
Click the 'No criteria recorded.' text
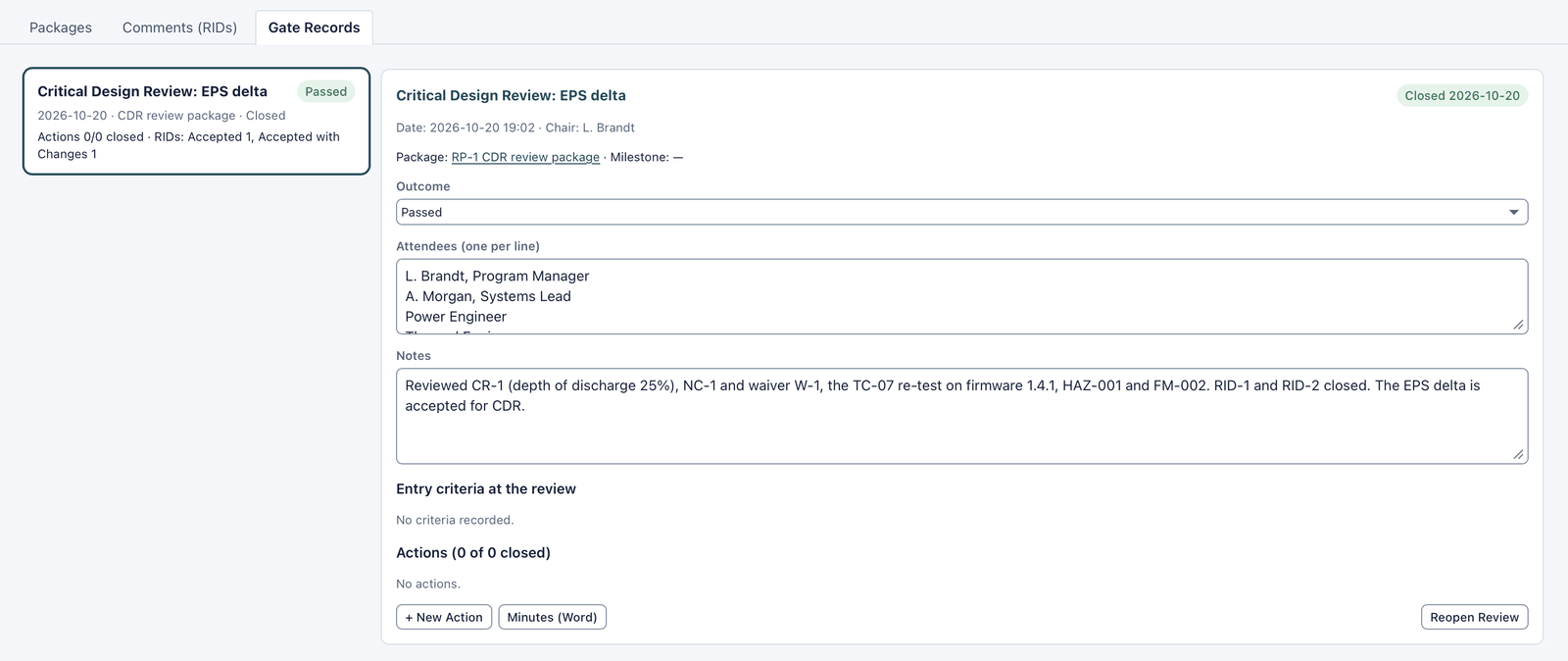click(455, 520)
